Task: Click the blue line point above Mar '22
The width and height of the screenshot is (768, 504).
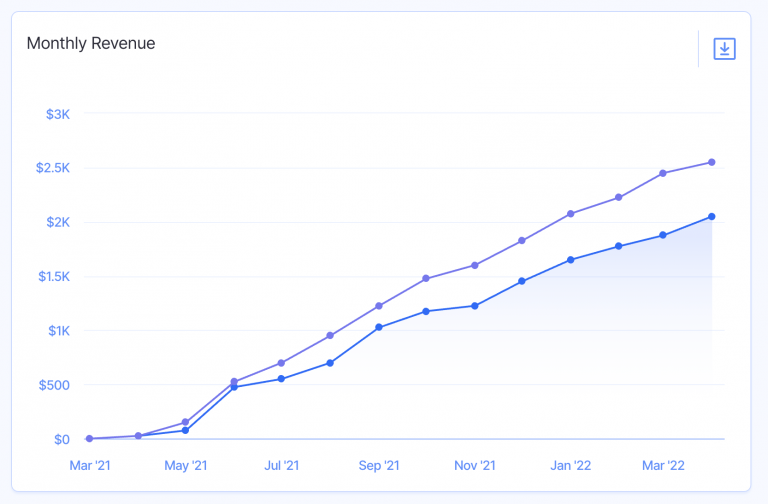Action: pos(663,236)
